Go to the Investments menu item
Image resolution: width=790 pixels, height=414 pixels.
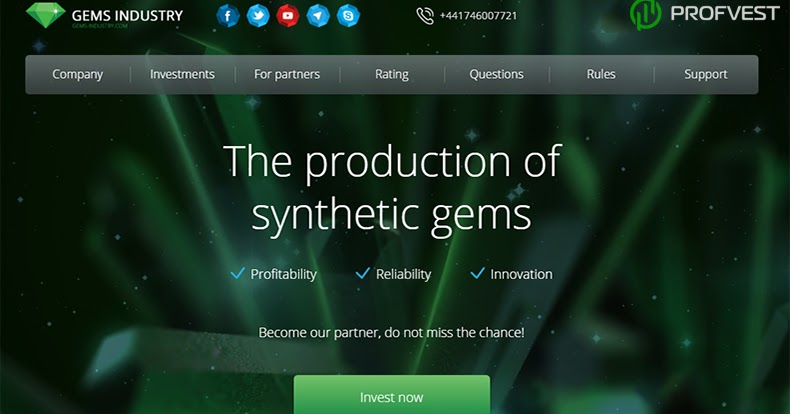coord(182,75)
